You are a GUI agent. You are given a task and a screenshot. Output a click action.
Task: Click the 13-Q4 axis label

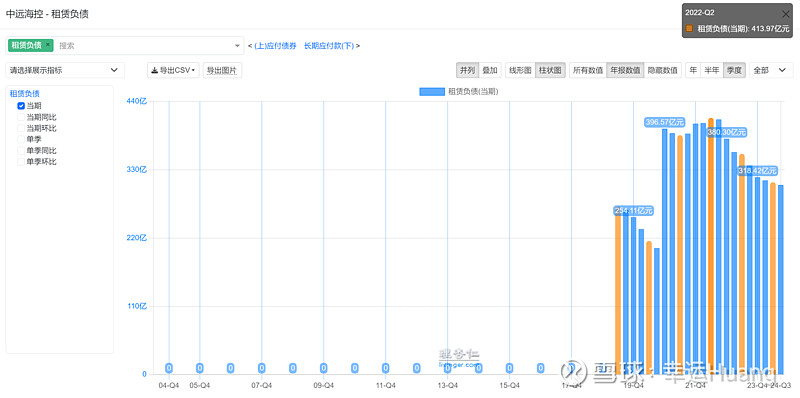click(x=447, y=386)
